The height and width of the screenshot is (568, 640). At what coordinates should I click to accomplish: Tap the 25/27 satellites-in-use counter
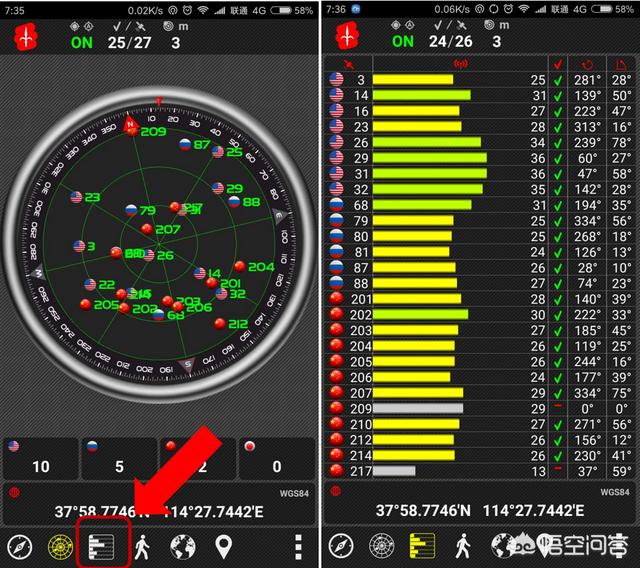129,42
